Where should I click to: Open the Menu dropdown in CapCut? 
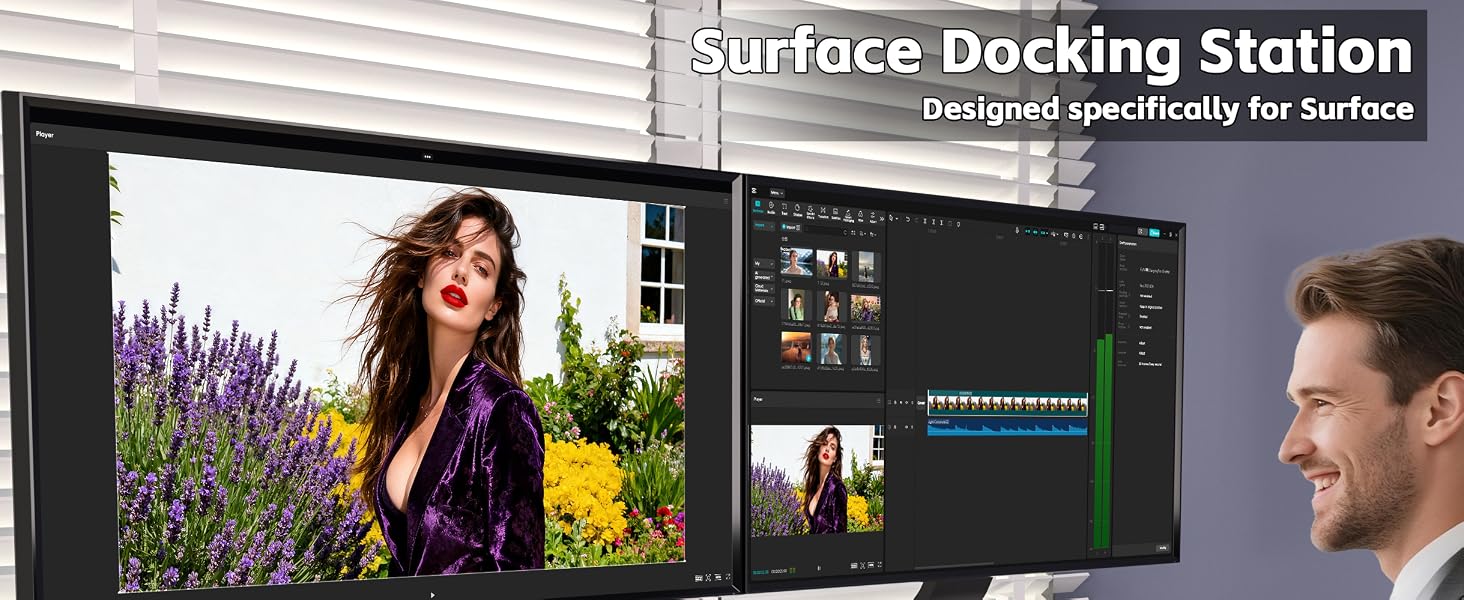coord(777,193)
